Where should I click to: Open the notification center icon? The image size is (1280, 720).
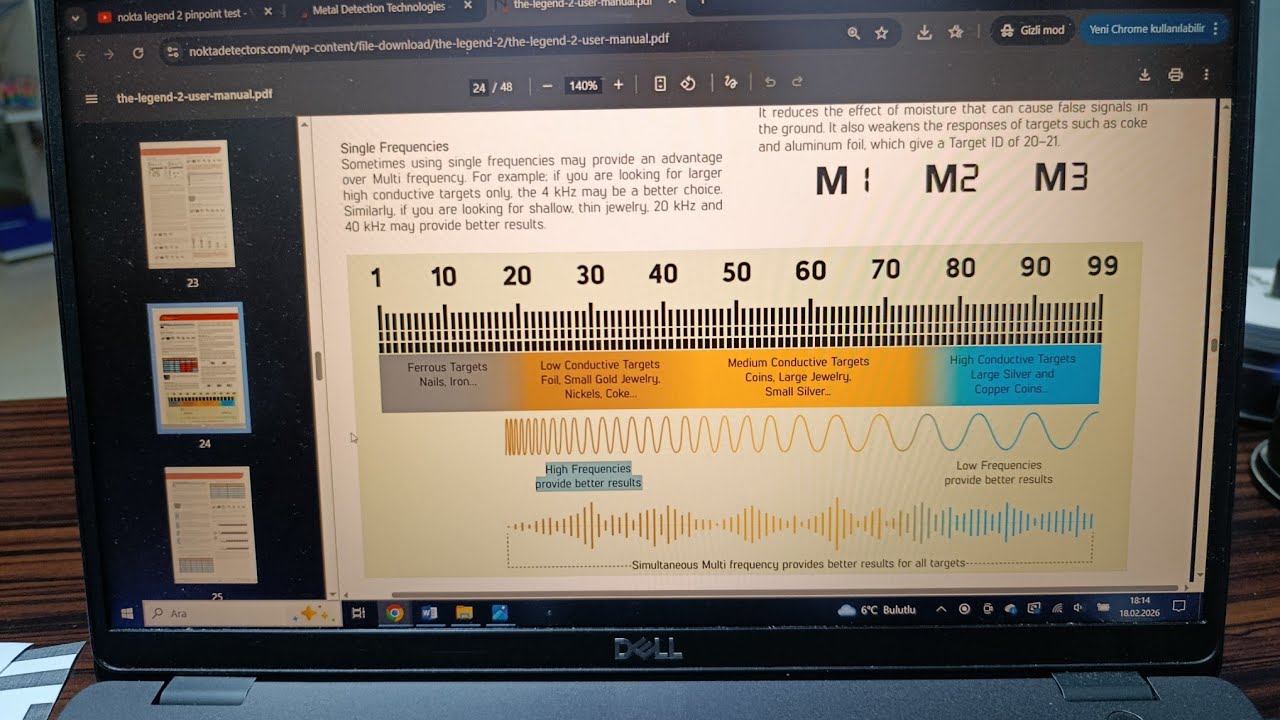click(x=1179, y=606)
